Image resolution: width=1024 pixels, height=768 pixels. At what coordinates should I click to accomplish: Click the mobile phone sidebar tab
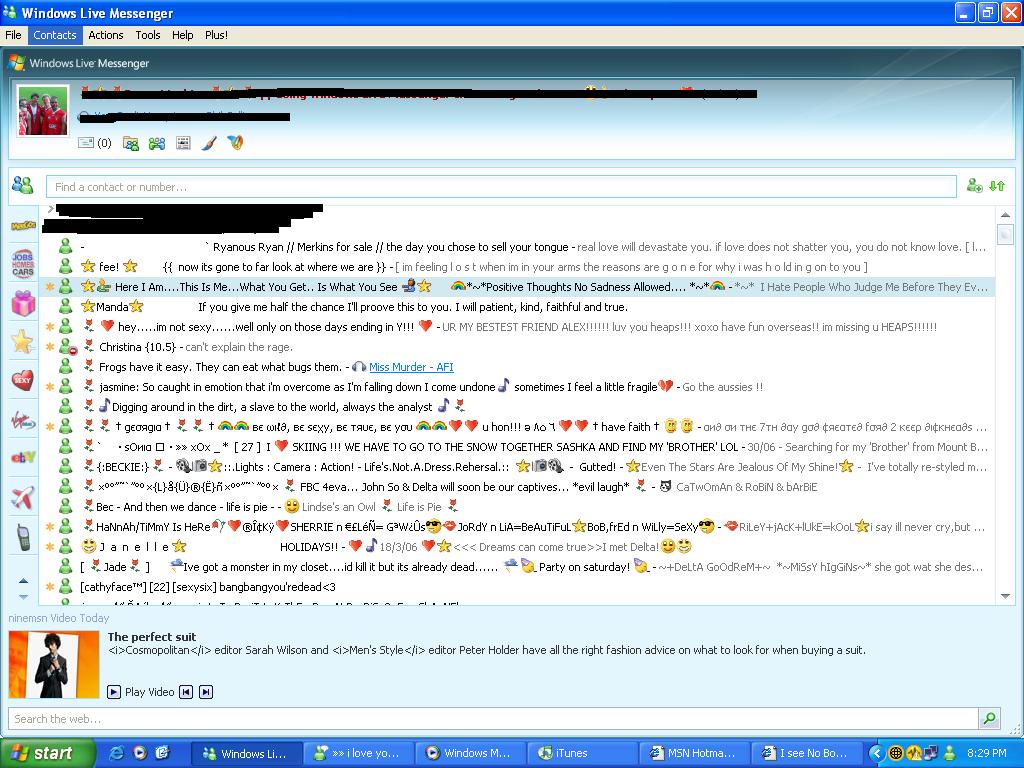[23, 537]
